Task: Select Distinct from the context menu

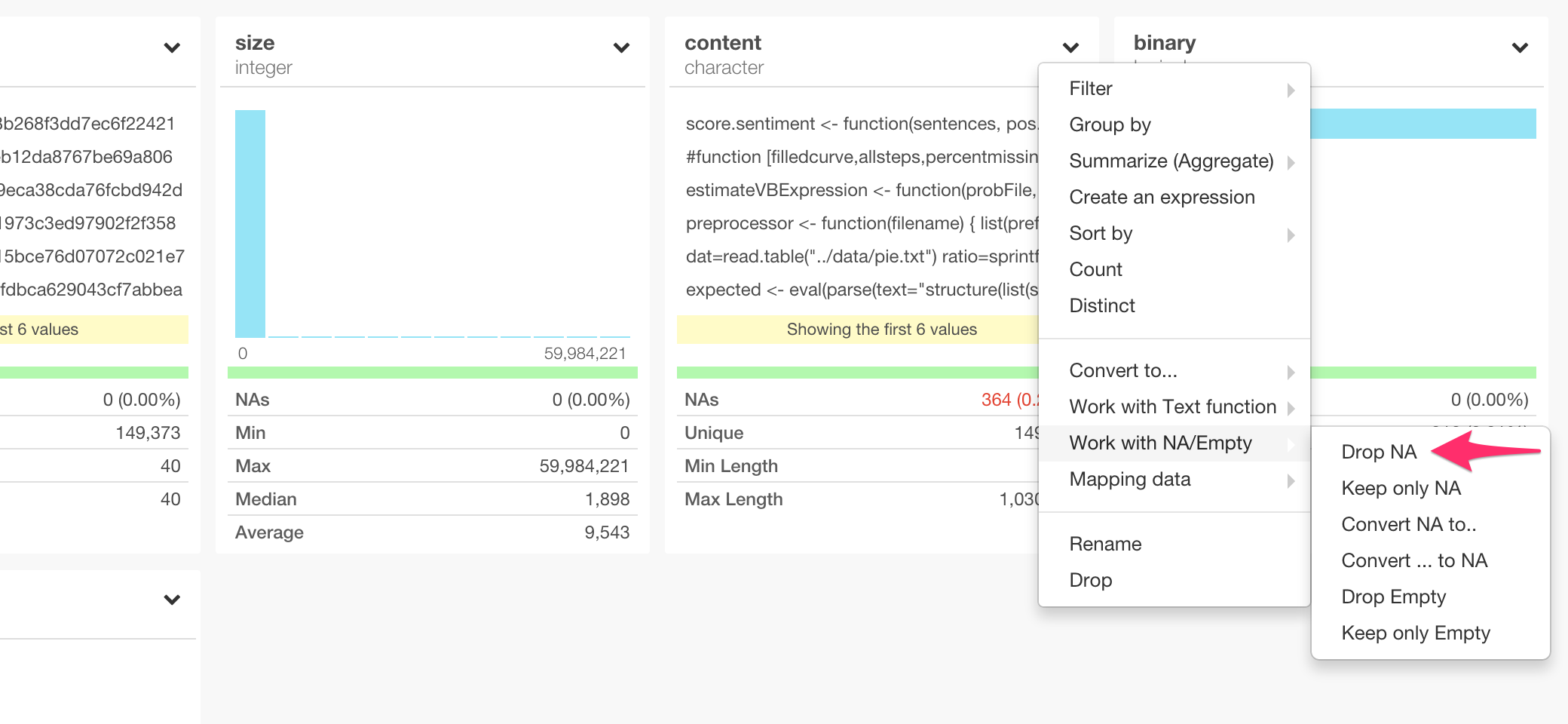Action: click(1101, 305)
